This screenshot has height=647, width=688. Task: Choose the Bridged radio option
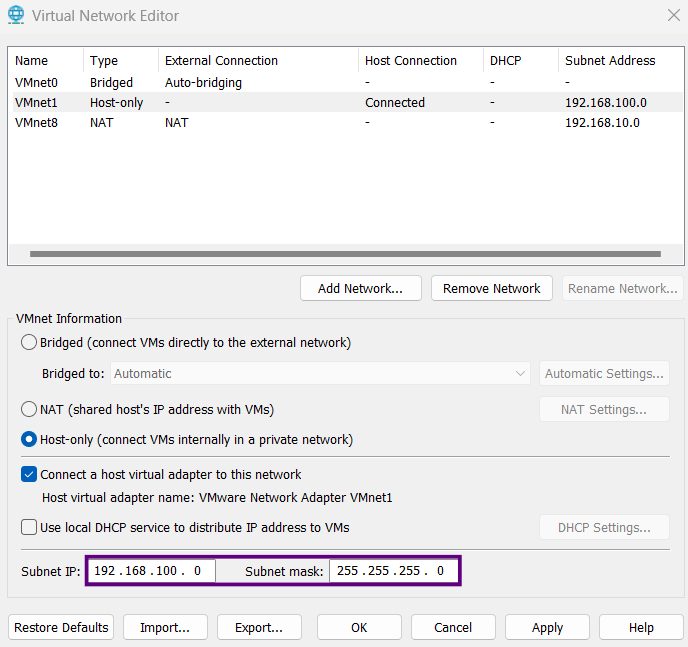coord(30,343)
